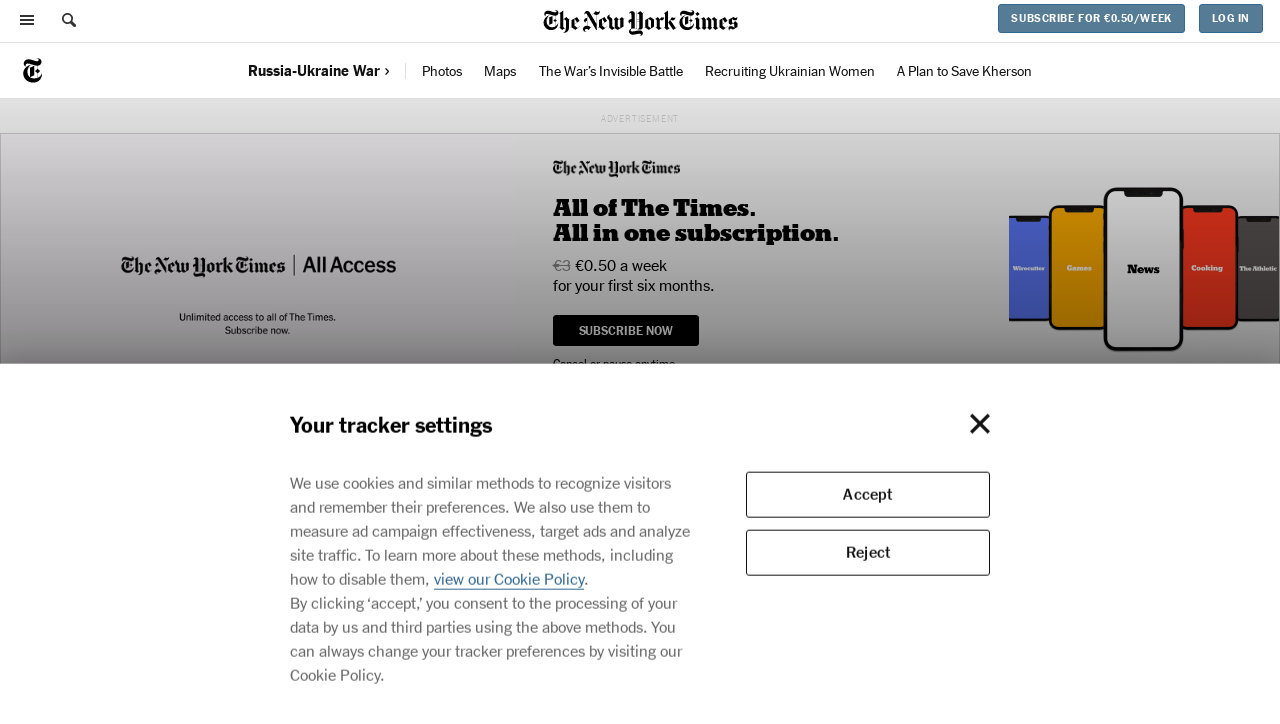The image size is (1280, 724).
Task: Click the chevron next to Russia-Ukraine War
Action: pyautogui.click(x=387, y=71)
